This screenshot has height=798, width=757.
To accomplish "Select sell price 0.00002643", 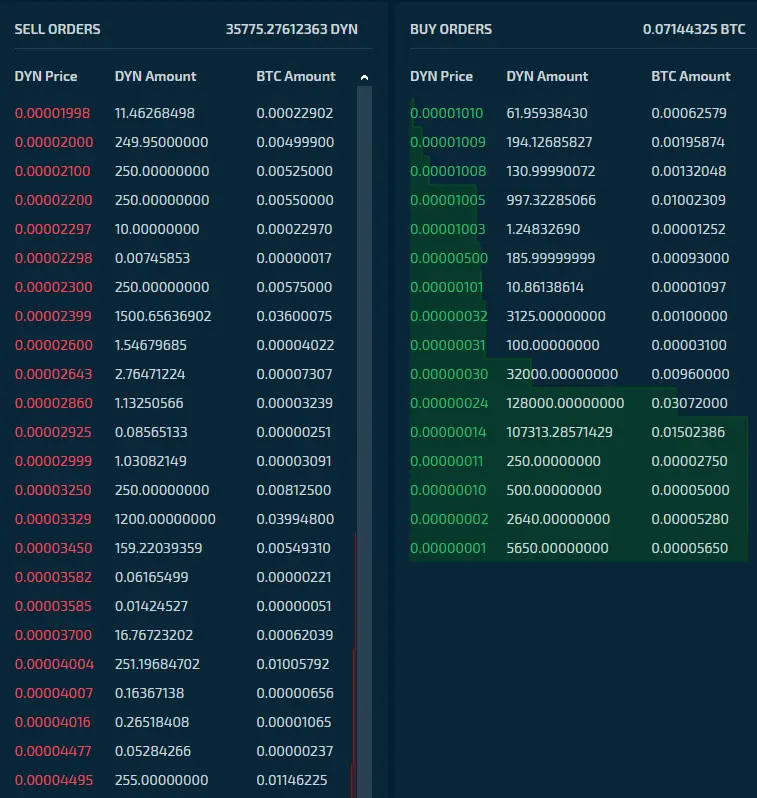I will pos(53,374).
